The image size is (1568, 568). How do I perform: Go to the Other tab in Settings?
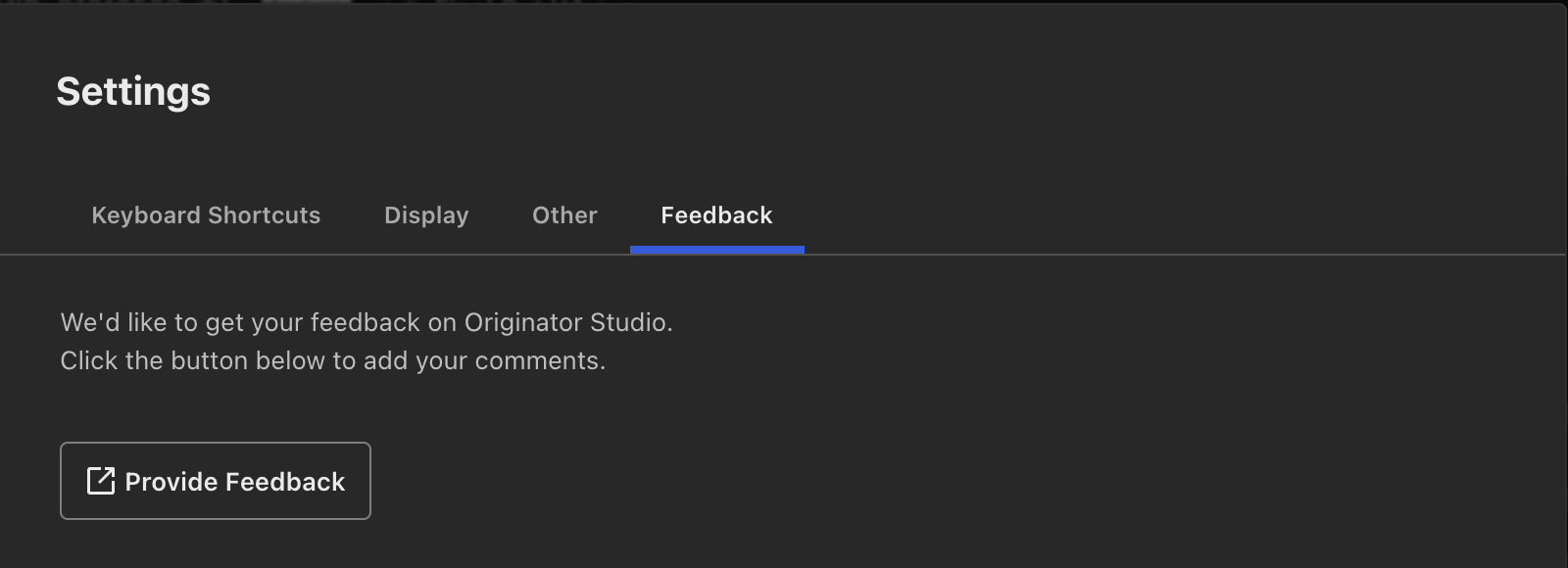tap(564, 215)
